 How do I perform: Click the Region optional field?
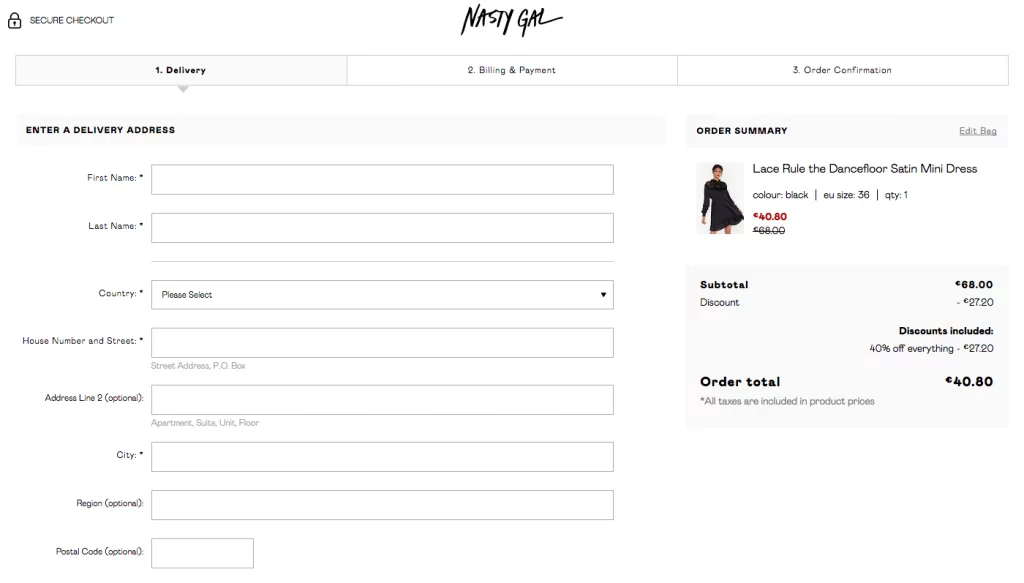381,505
